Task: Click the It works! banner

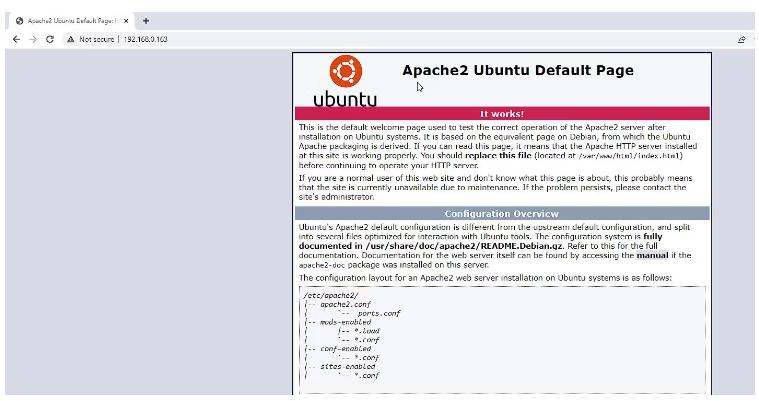Action: click(x=502, y=114)
